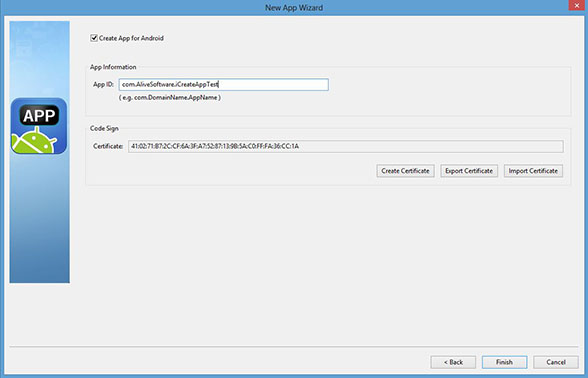Cancel the New App Wizard
Screen dimensions: 588x378
pos(556,362)
